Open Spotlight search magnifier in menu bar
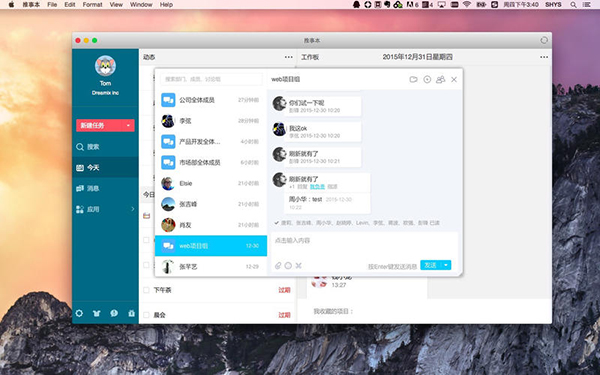This screenshot has width=600, height=375. pos(573,5)
